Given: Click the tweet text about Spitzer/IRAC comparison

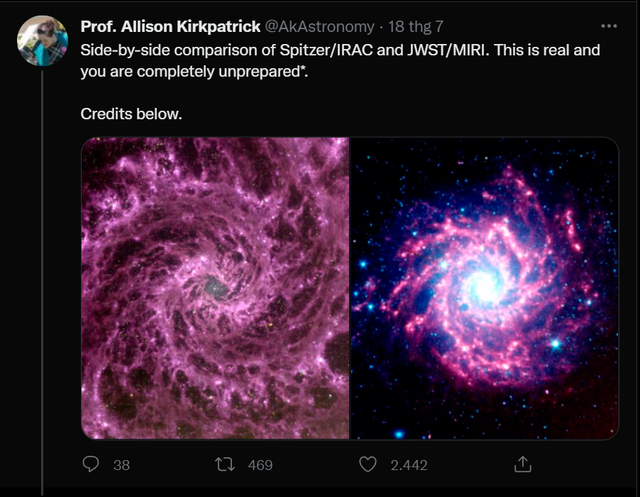Looking at the screenshot, I should 340,61.
